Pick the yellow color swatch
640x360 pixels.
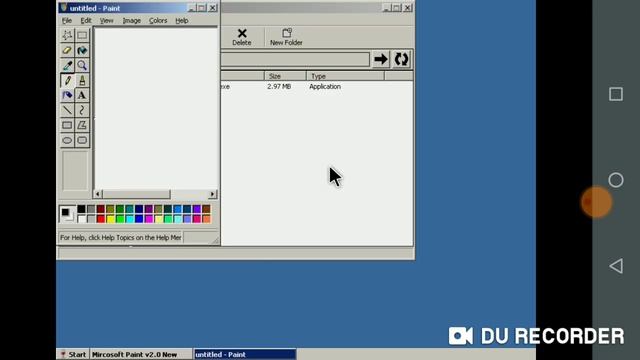pos(110,219)
